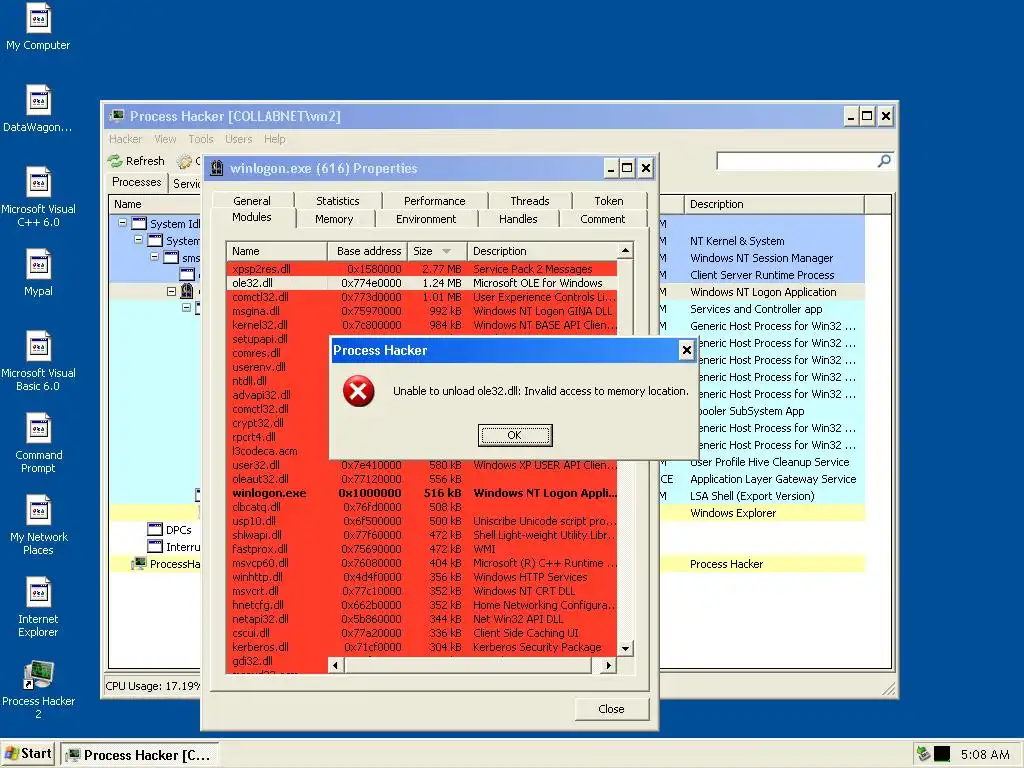
Task: Switch to the Statistics tab
Action: click(x=338, y=200)
